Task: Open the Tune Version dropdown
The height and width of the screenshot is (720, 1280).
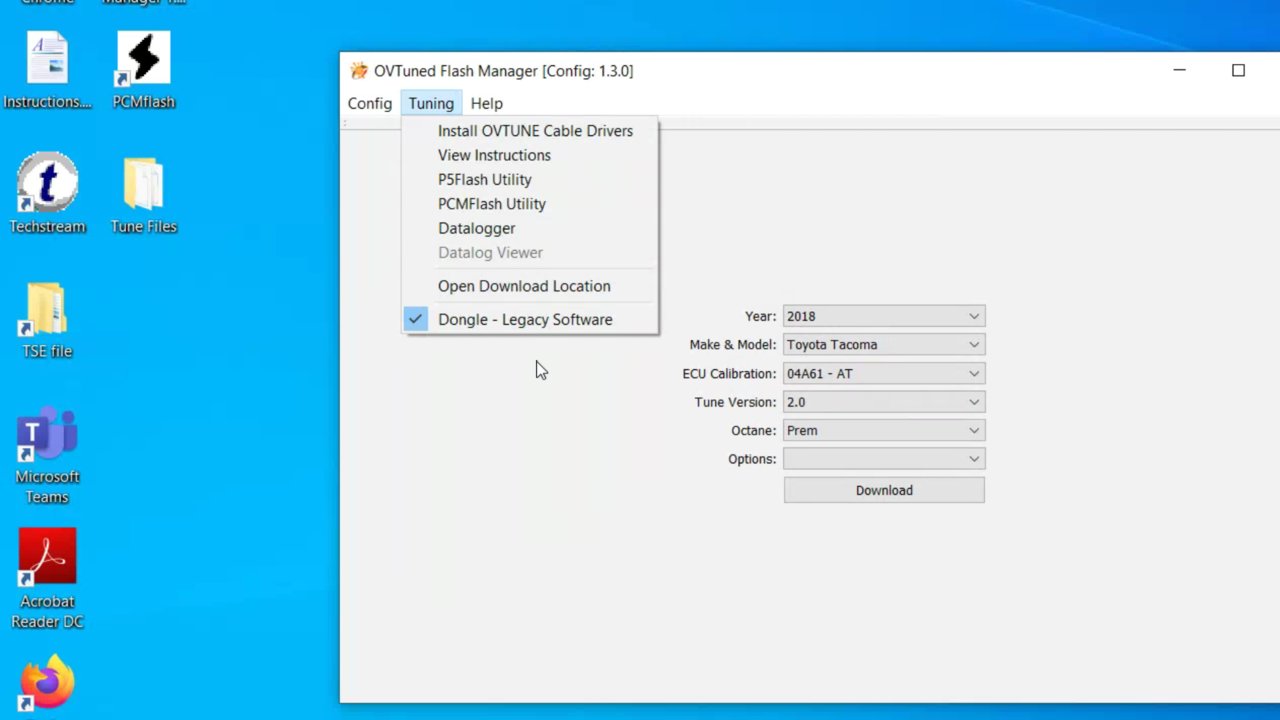Action: 884,402
